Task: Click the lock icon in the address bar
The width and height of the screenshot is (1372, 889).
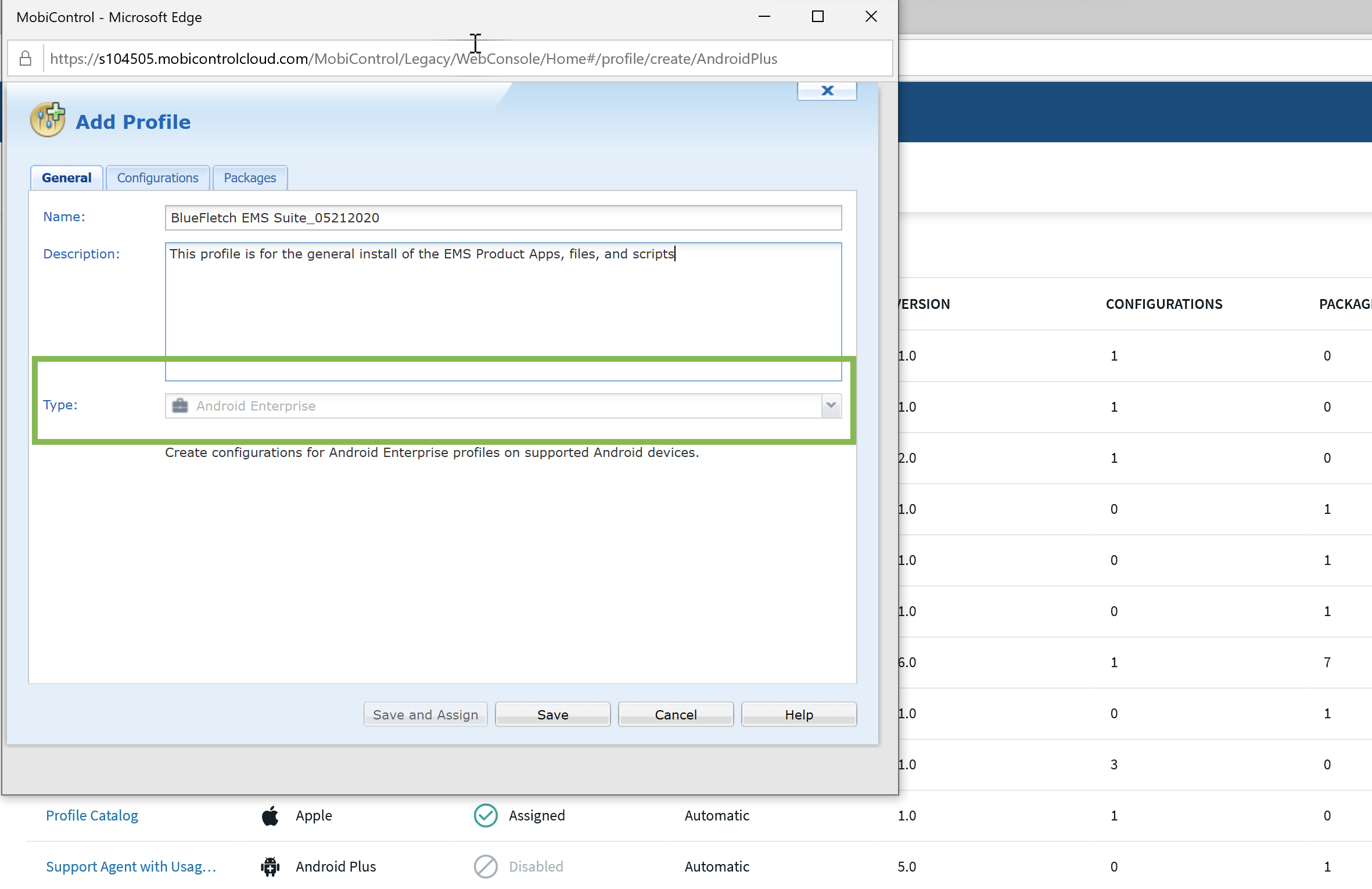Action: coord(25,58)
